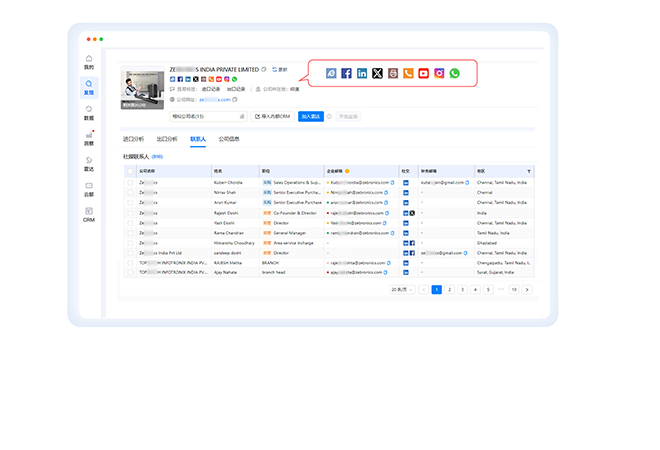Check the Ajay Nahata row checkbox
Viewport: 660px width, 450px height.
[x=130, y=272]
